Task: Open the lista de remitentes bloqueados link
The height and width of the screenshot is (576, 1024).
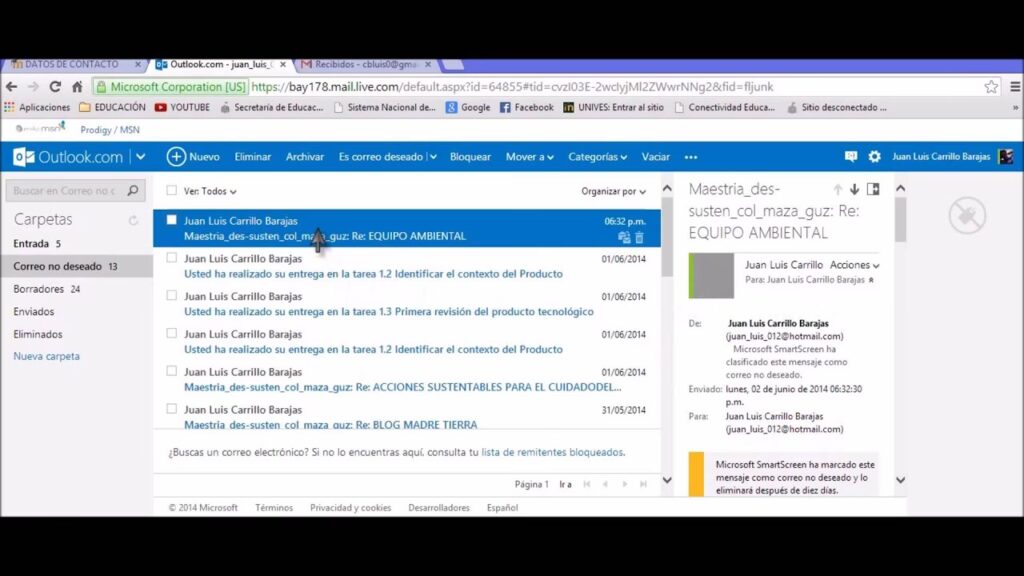Action: point(553,452)
